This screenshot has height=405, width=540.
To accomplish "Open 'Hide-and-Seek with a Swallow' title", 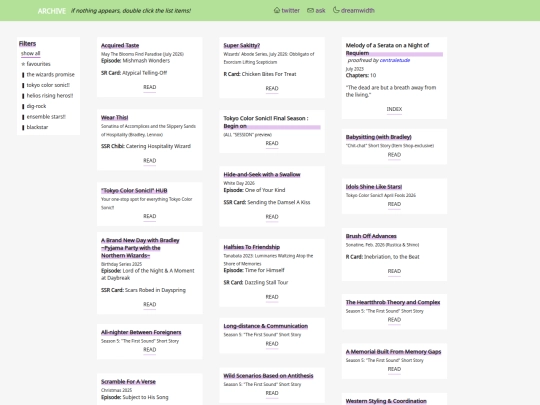I will tap(262, 175).
